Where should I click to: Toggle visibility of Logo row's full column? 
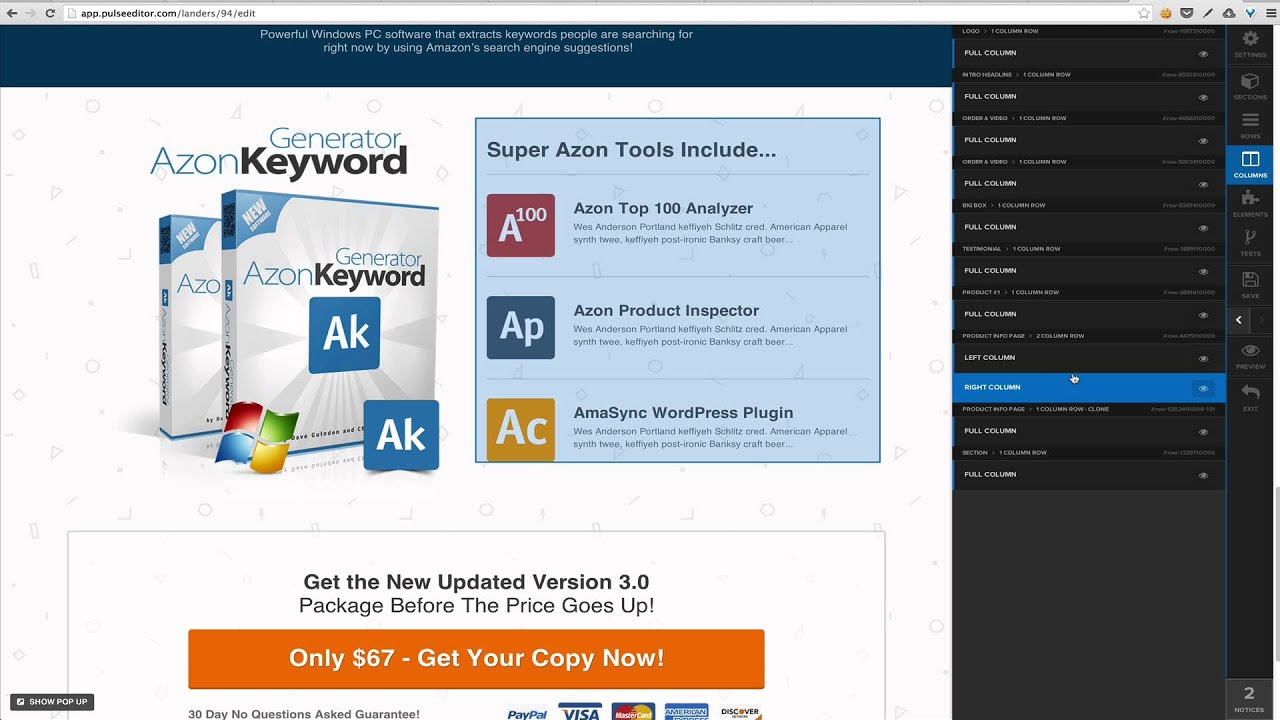[x=1203, y=54]
